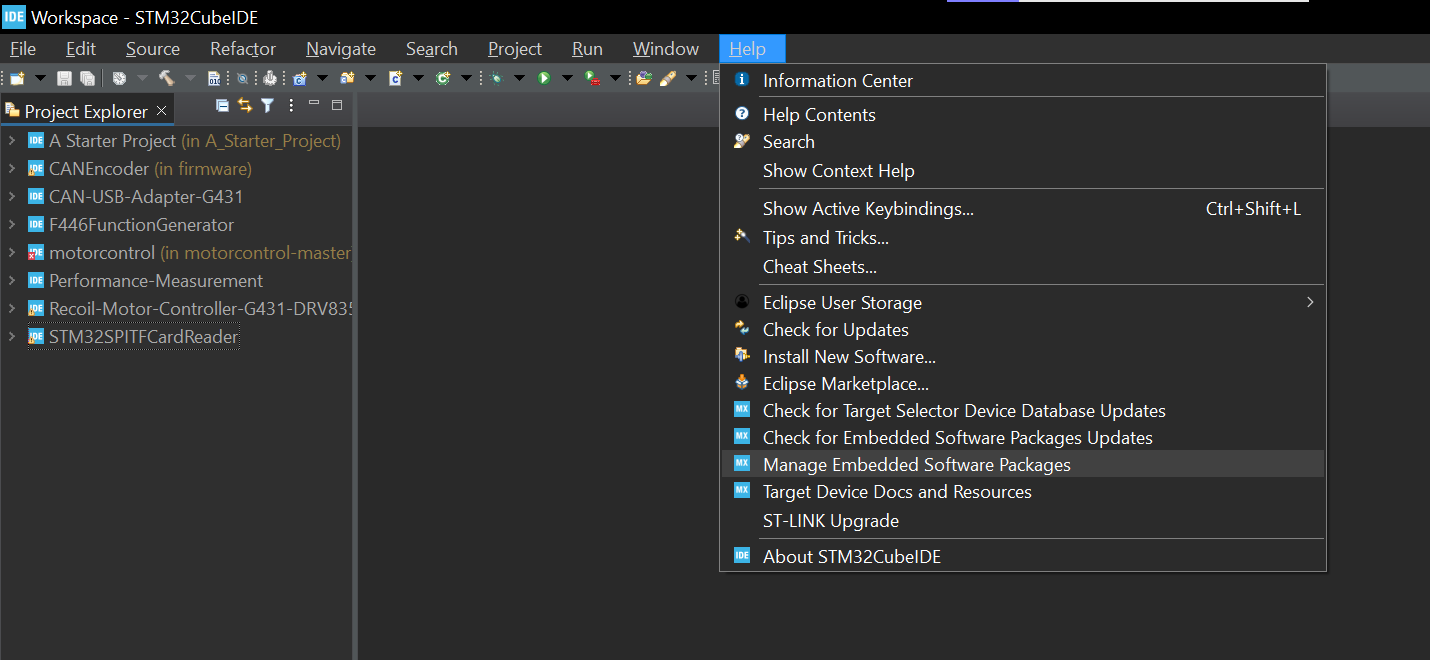Open the Run button dropdown arrow
The image size is (1430, 660).
point(567,78)
